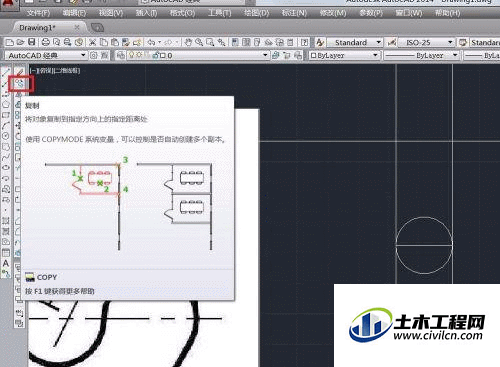Screen dimensions: 500x367
Task: Open the Layer Properties Manager
Action: tap(121, 55)
